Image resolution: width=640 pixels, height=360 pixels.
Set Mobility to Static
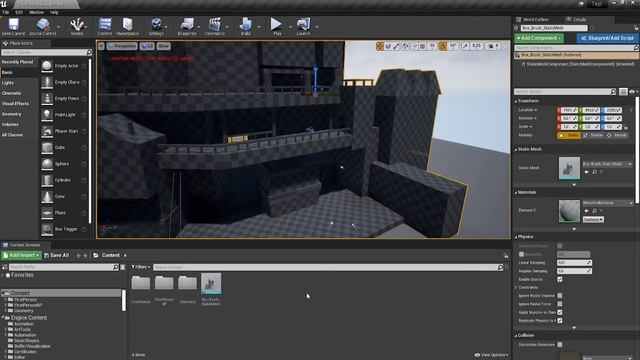point(569,135)
